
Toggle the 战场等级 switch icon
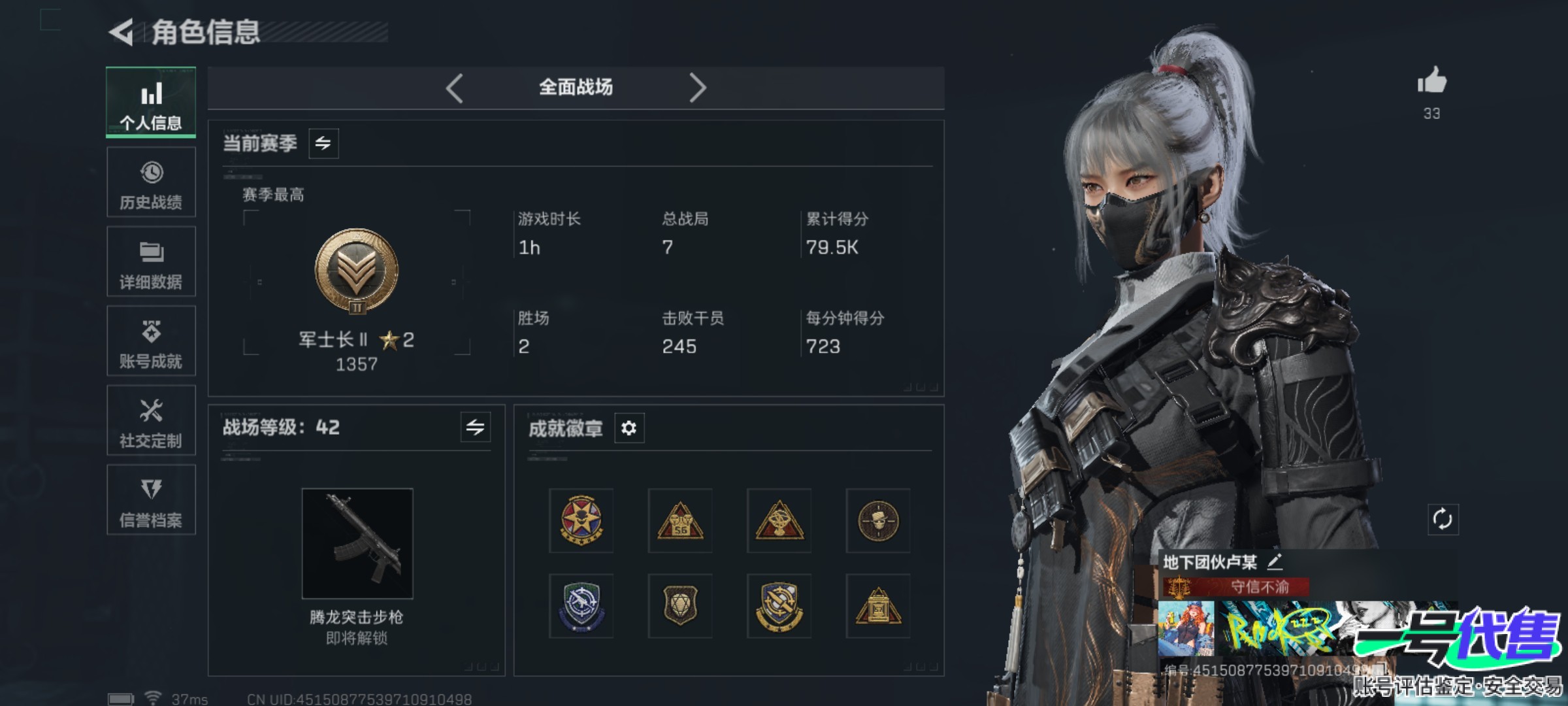[476, 428]
